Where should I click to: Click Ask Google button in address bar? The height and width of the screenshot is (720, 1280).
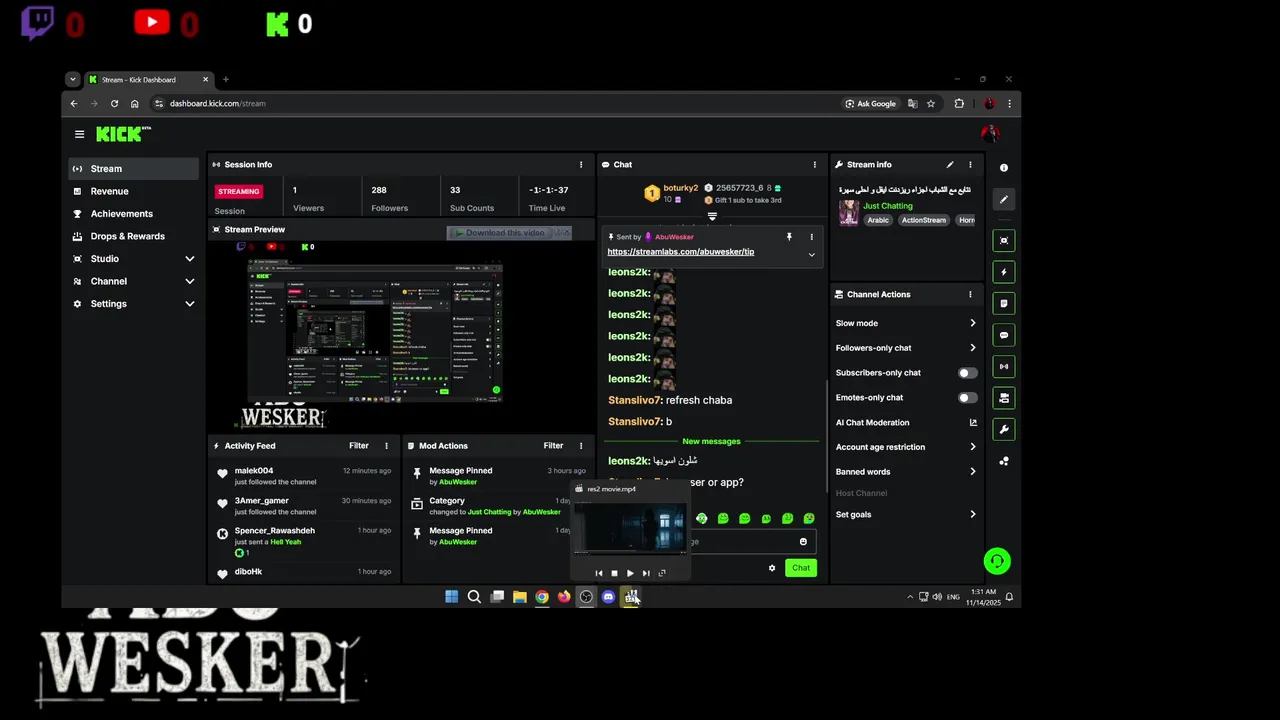click(871, 104)
